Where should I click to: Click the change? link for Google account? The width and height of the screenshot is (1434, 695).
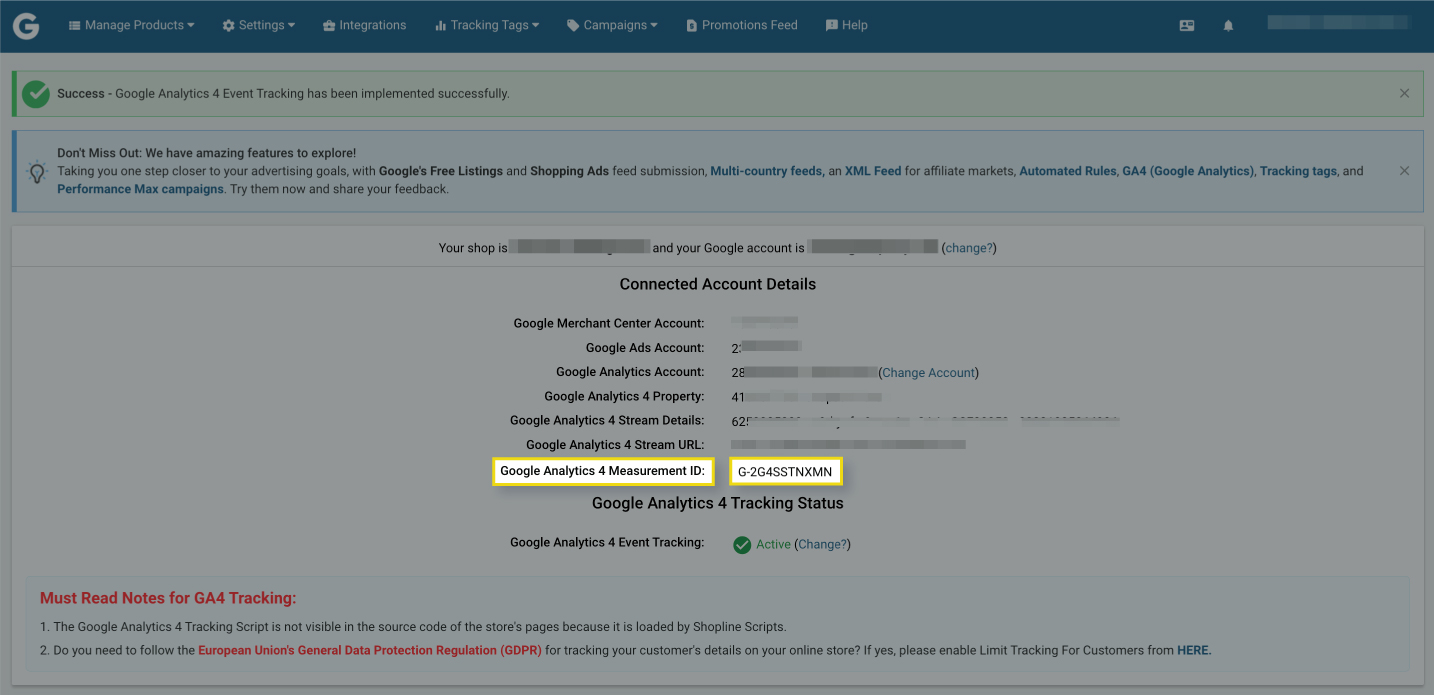(x=969, y=248)
